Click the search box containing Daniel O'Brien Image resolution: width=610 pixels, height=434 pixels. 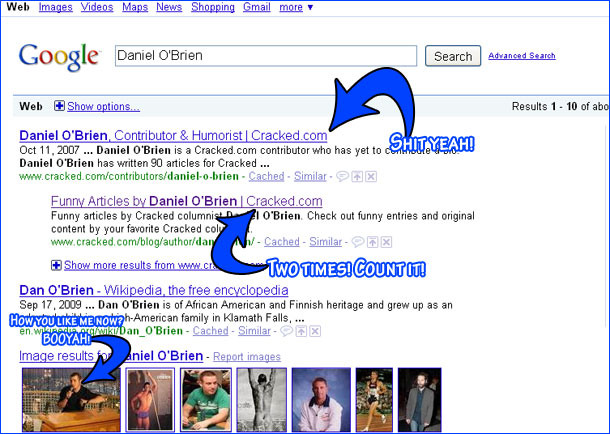coord(266,56)
